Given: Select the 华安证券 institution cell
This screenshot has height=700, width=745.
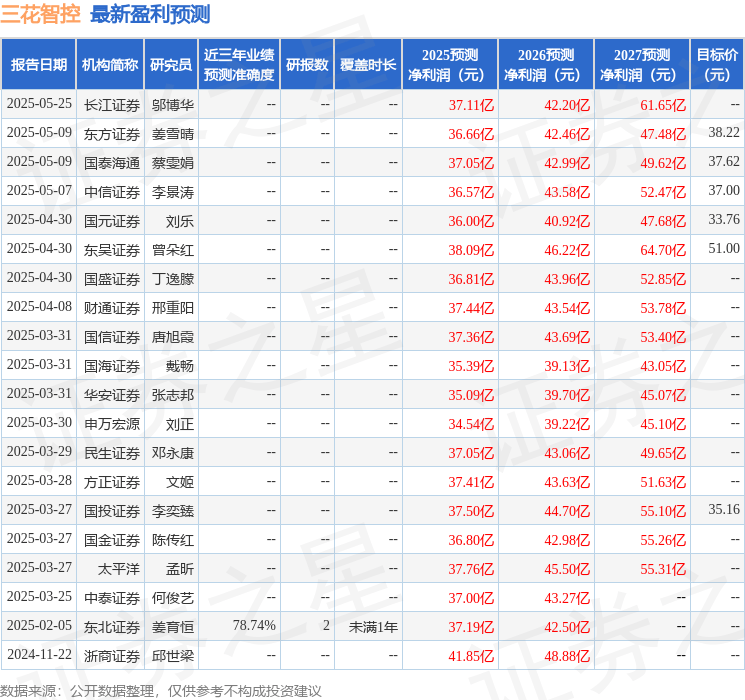Looking at the screenshot, I should click(x=112, y=395).
